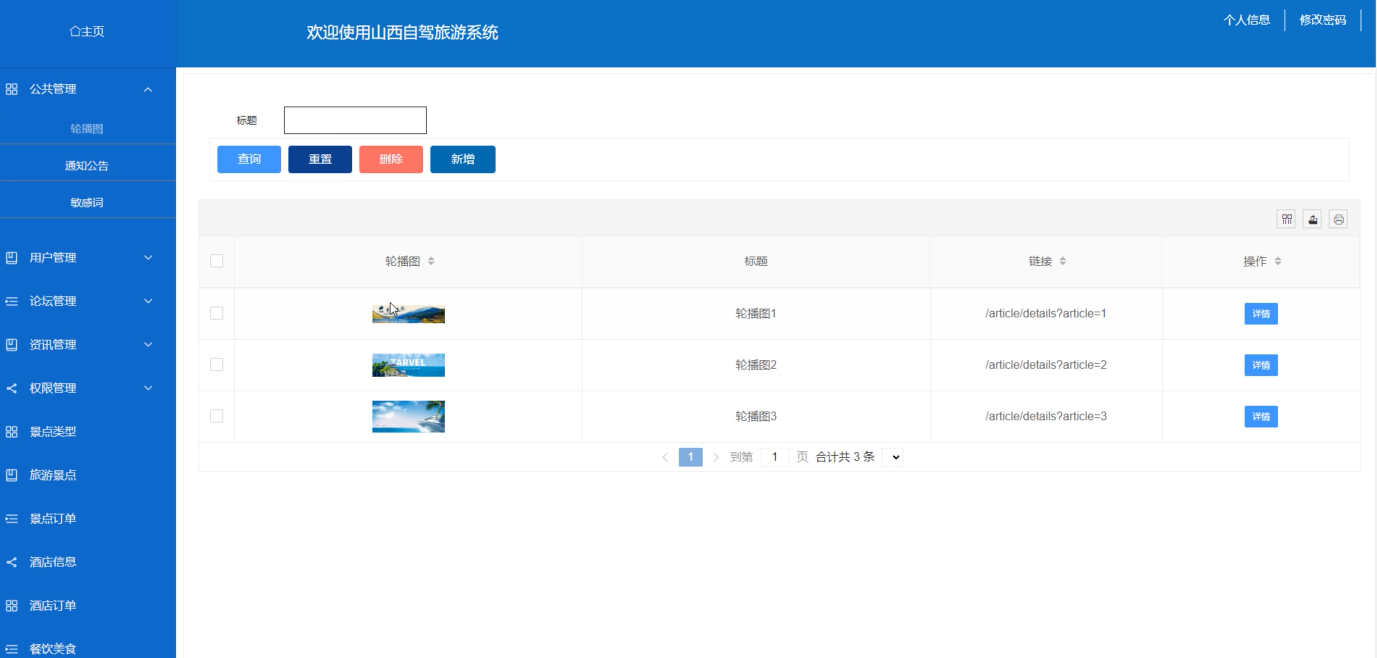Click the 景点订单 list icon
Screen dimensions: 1377x658
click(12, 519)
